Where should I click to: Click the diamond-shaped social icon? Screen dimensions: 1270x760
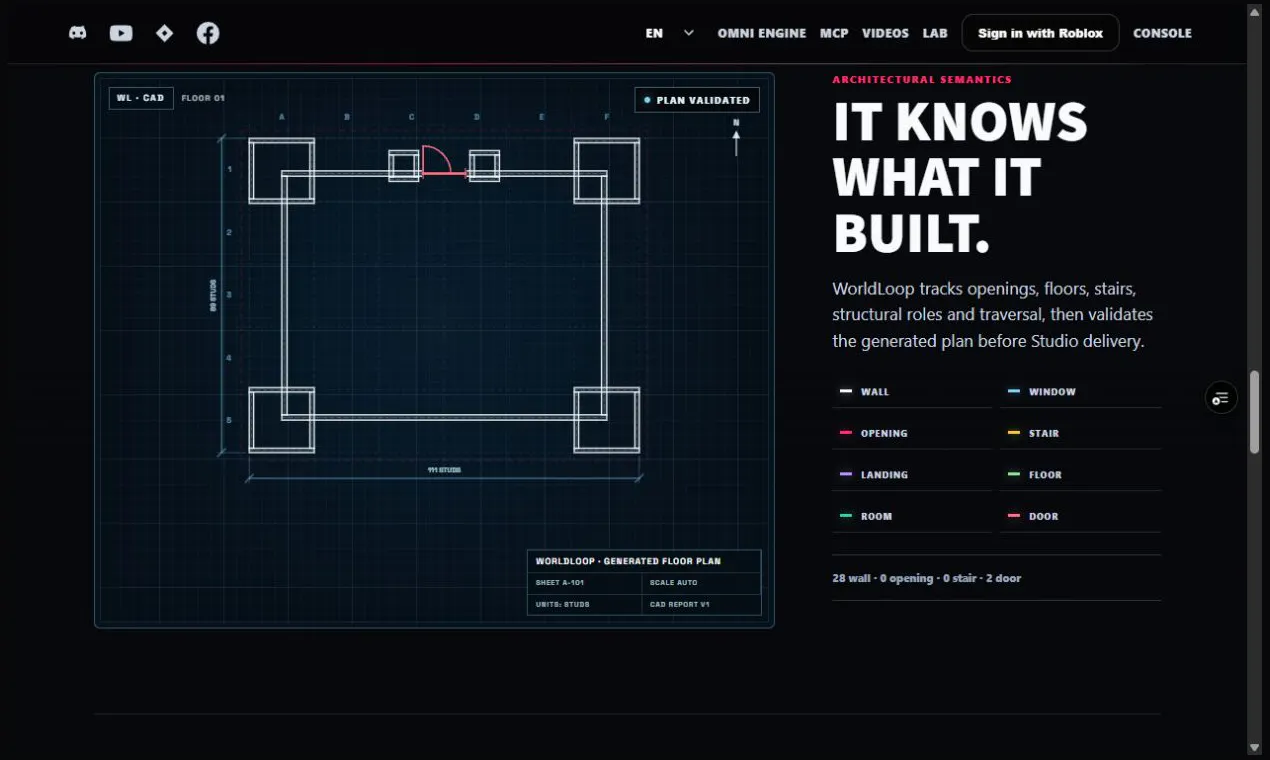point(164,33)
